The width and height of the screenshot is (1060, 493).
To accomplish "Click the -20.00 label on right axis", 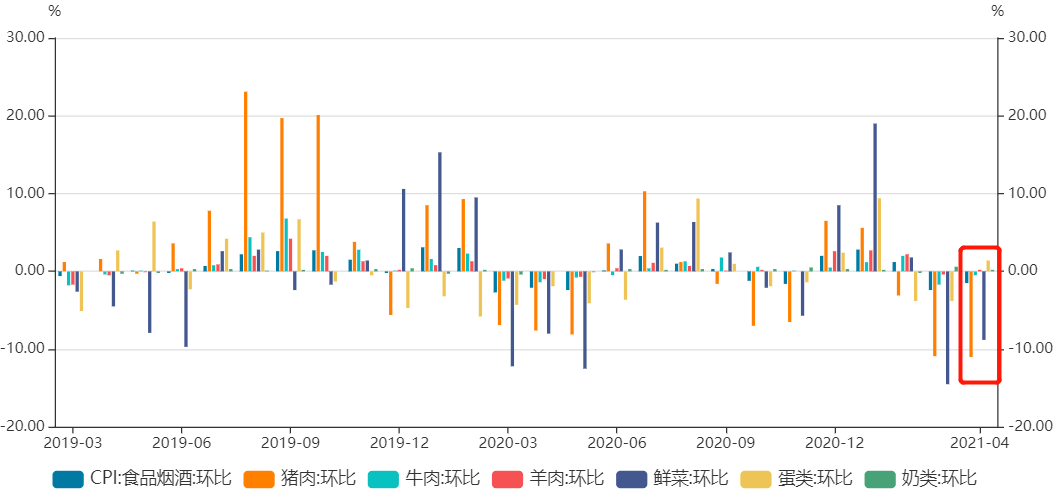I will pyautogui.click(x=1030, y=426).
